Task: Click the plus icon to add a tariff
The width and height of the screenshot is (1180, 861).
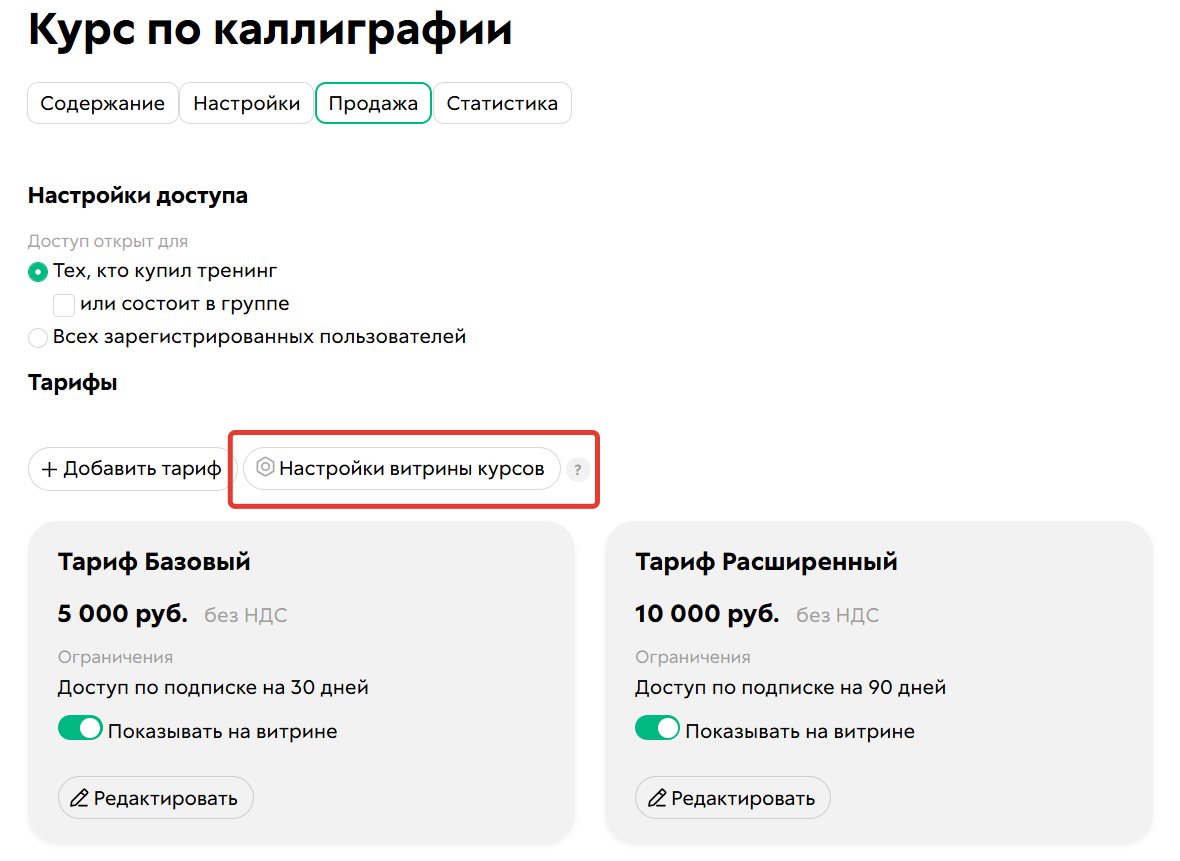Action: pyautogui.click(x=49, y=468)
